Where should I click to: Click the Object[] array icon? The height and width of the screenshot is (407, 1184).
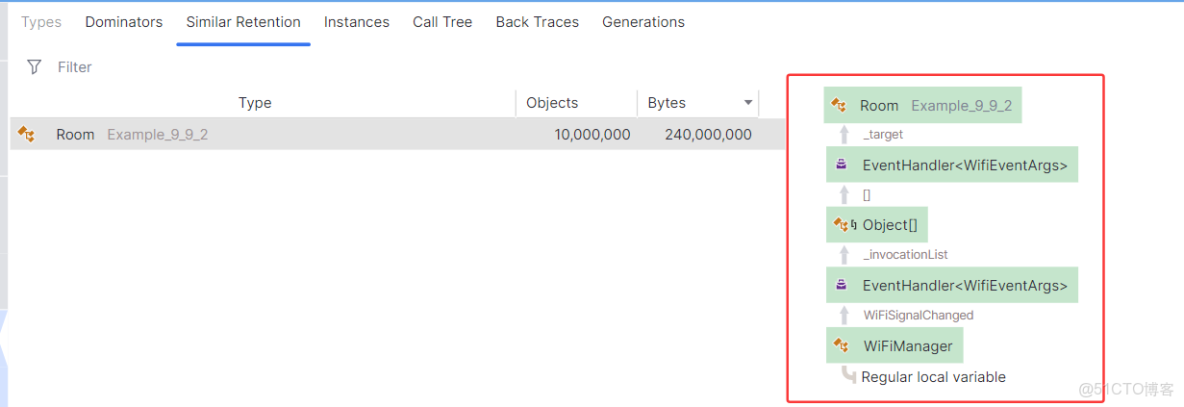point(845,224)
